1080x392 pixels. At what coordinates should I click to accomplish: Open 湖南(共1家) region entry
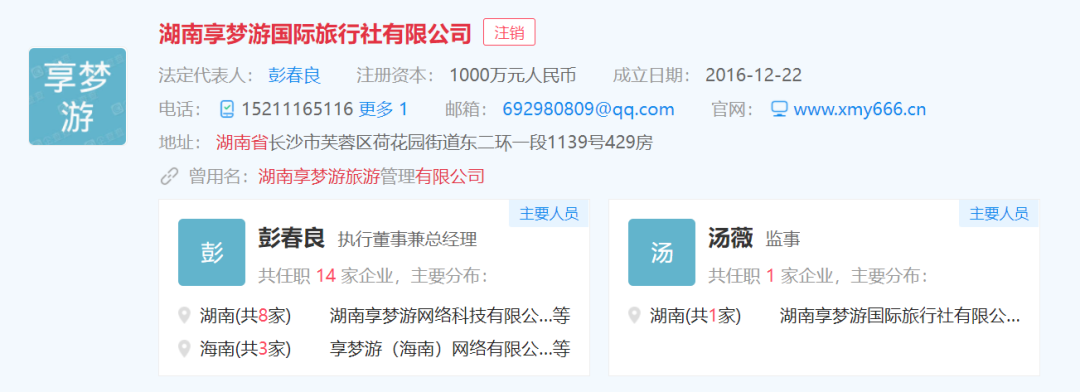pos(696,316)
